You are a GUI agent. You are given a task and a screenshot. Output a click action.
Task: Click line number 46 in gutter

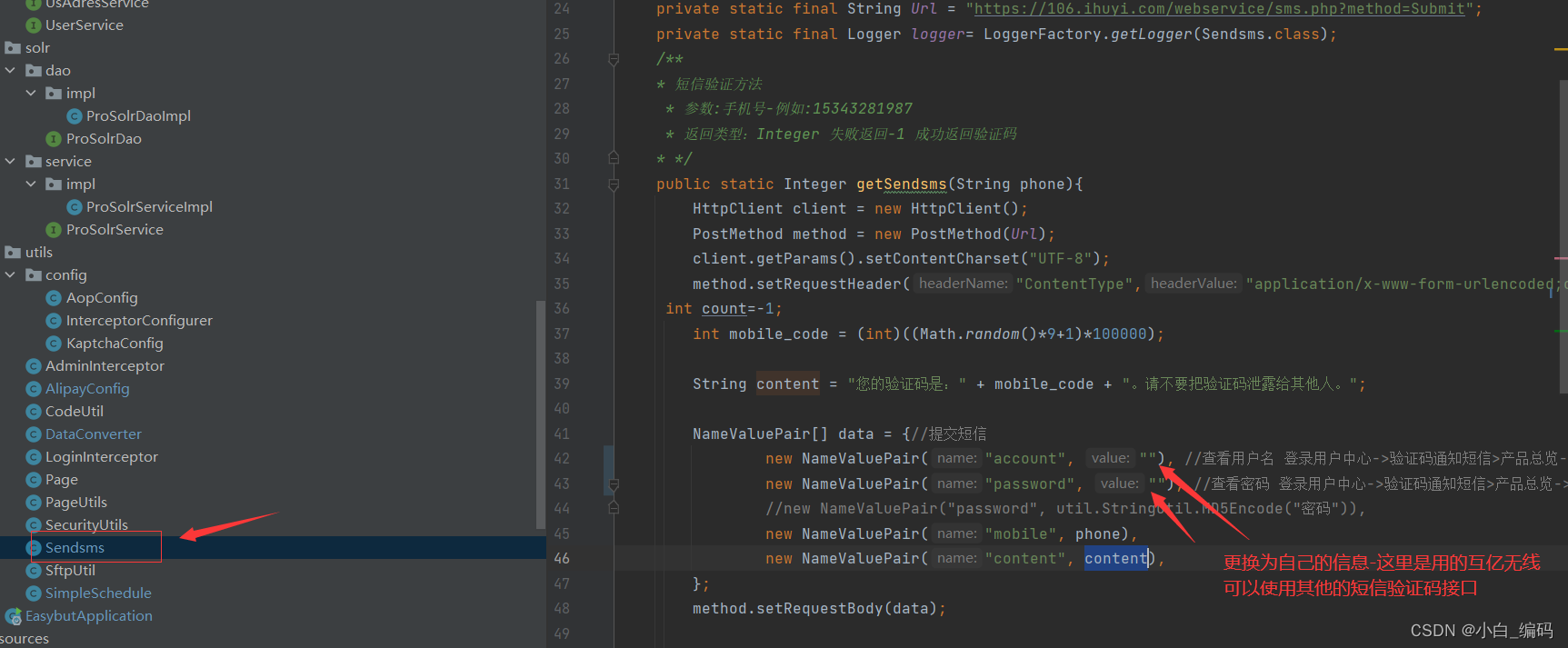coord(562,558)
